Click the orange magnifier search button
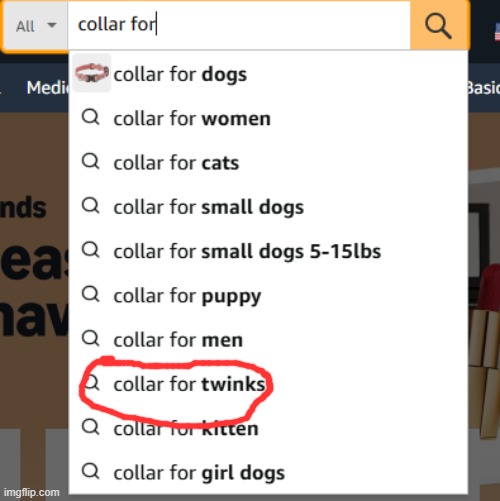The image size is (500, 501). coord(439,25)
